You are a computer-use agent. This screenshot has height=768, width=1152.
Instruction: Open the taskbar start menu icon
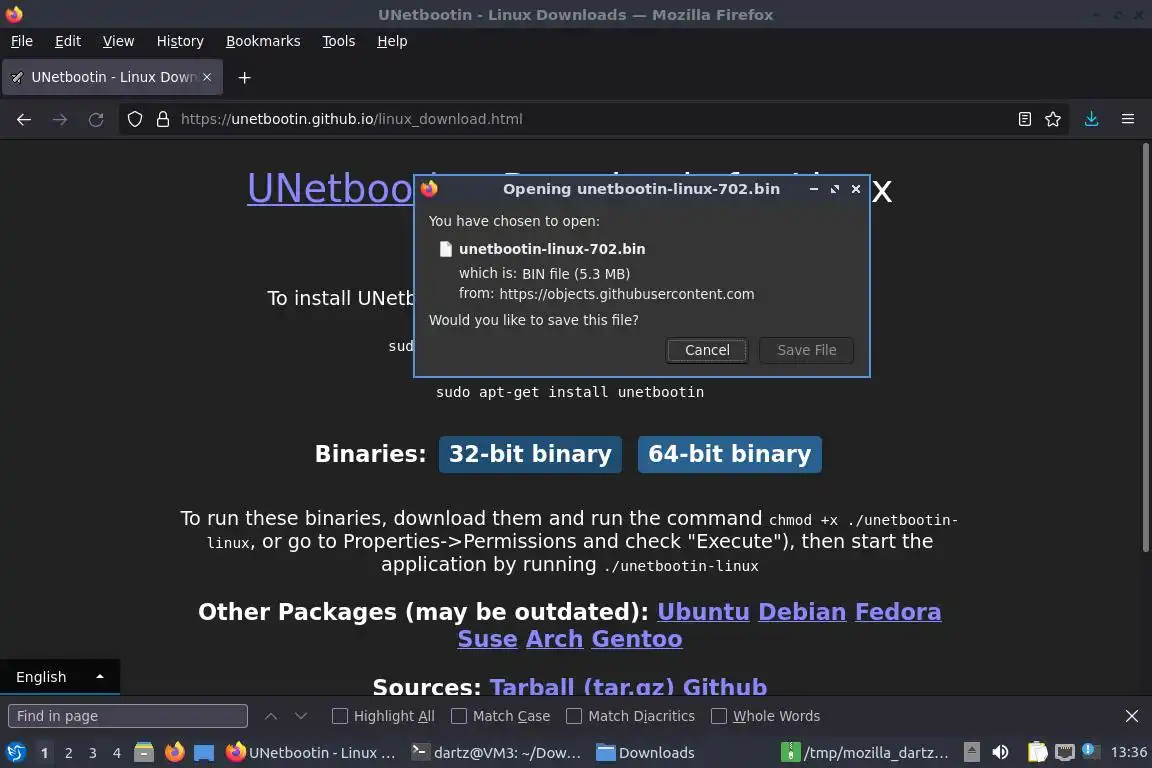pos(15,753)
